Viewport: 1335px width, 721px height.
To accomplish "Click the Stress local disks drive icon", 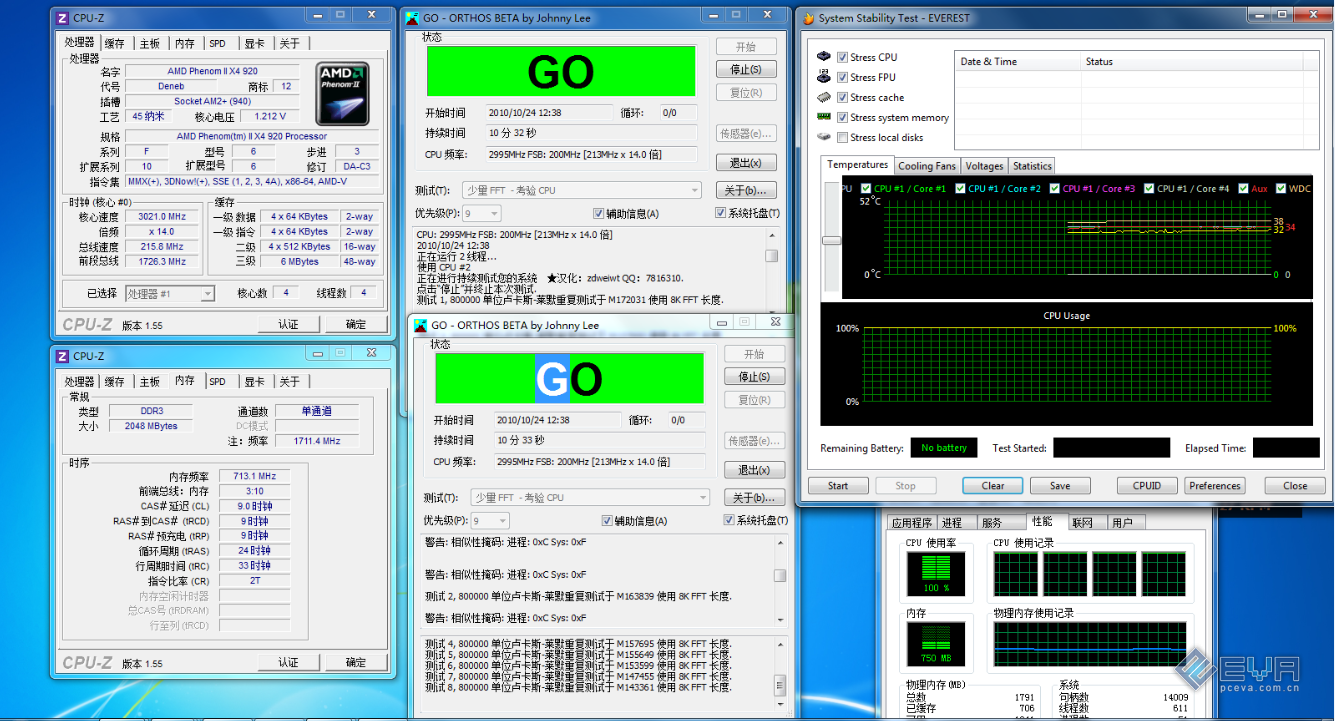I will [824, 137].
